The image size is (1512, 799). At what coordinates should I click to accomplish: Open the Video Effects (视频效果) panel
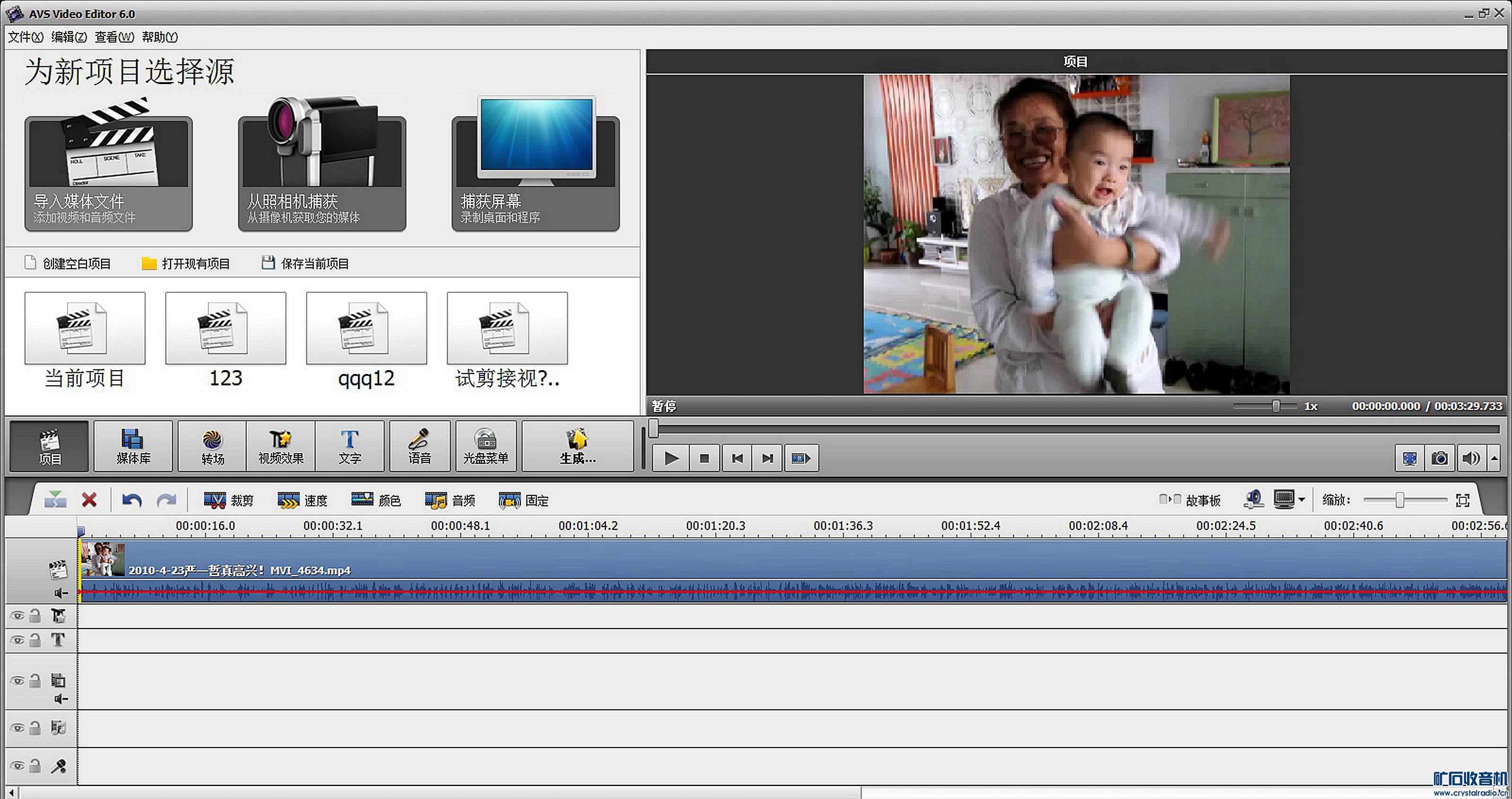pyautogui.click(x=281, y=446)
